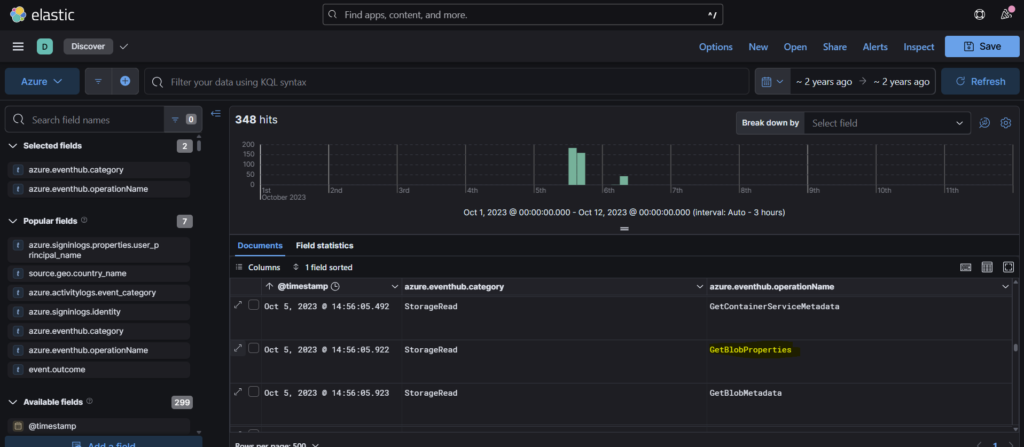Click the tallest green histogram bar
Screen dimensions: 1024x447
[x=573, y=166]
